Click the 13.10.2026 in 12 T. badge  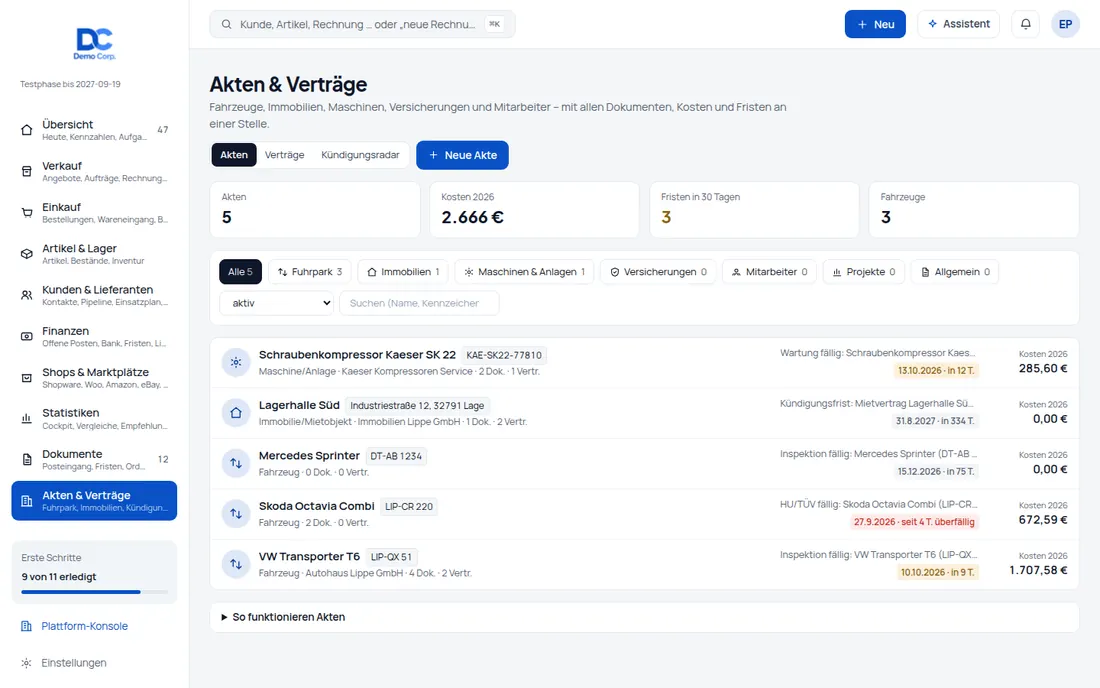[x=936, y=370]
